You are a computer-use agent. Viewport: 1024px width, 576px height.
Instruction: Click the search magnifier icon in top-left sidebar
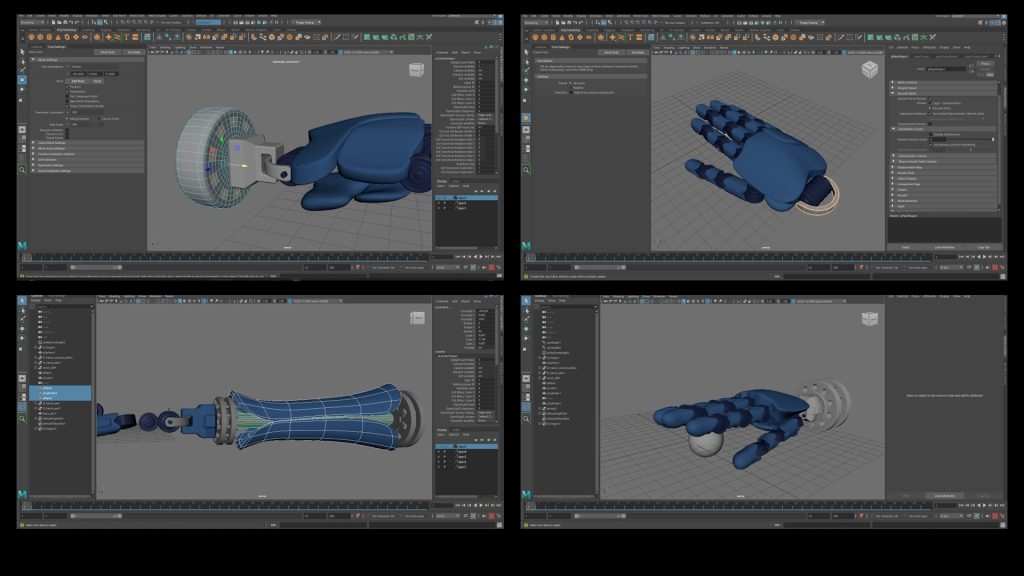tap(22, 170)
